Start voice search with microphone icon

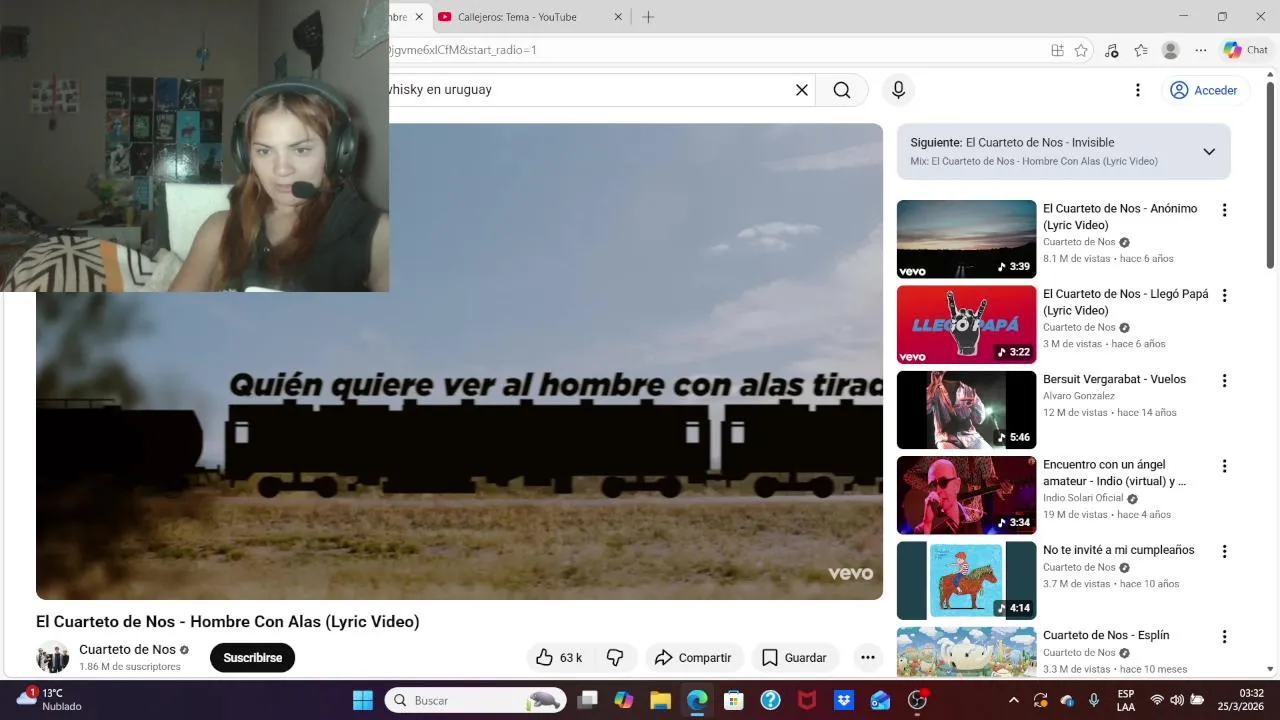click(898, 90)
